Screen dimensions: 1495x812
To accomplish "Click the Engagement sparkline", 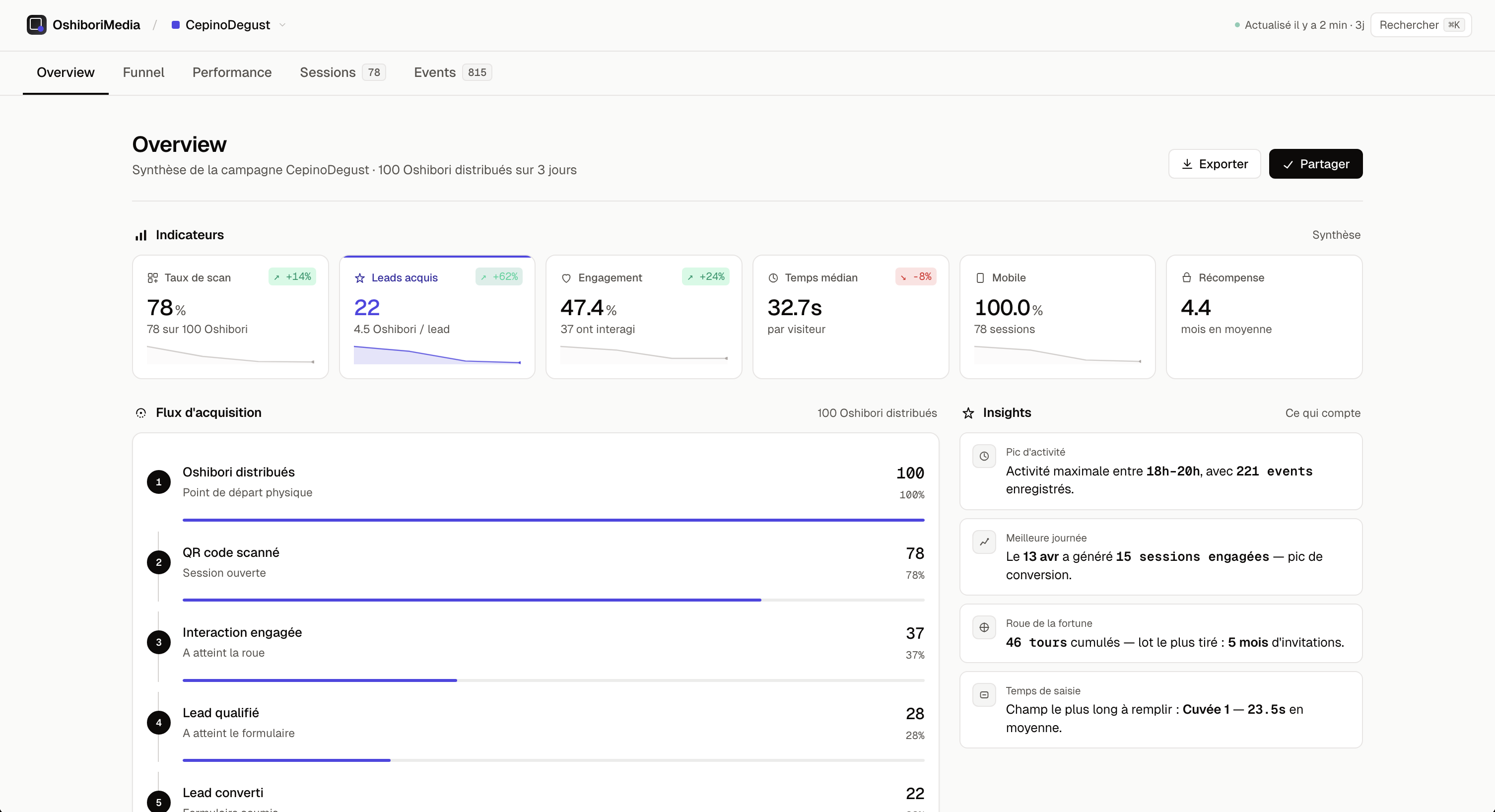I will click(x=644, y=355).
